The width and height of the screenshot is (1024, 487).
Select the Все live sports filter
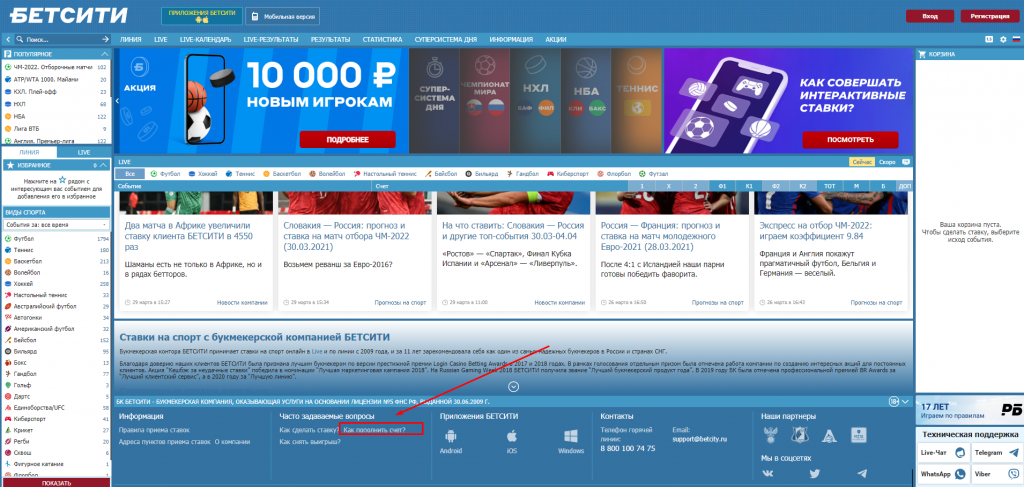tap(130, 174)
